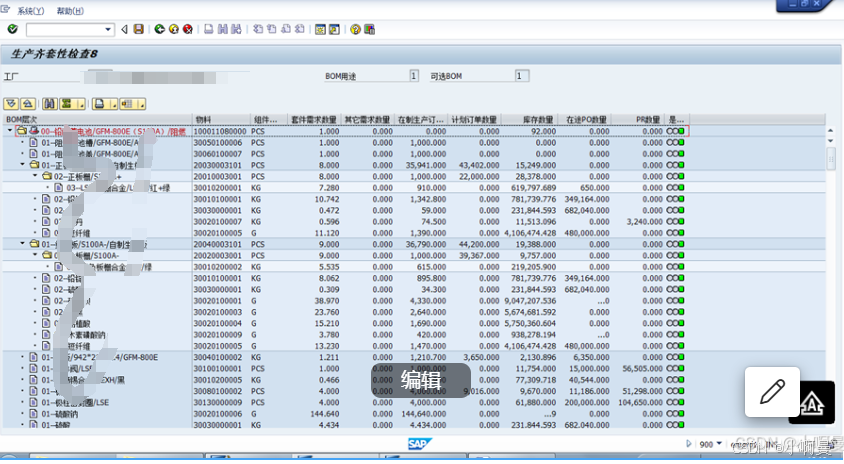
Task: Click into the command input field
Action: [65, 29]
